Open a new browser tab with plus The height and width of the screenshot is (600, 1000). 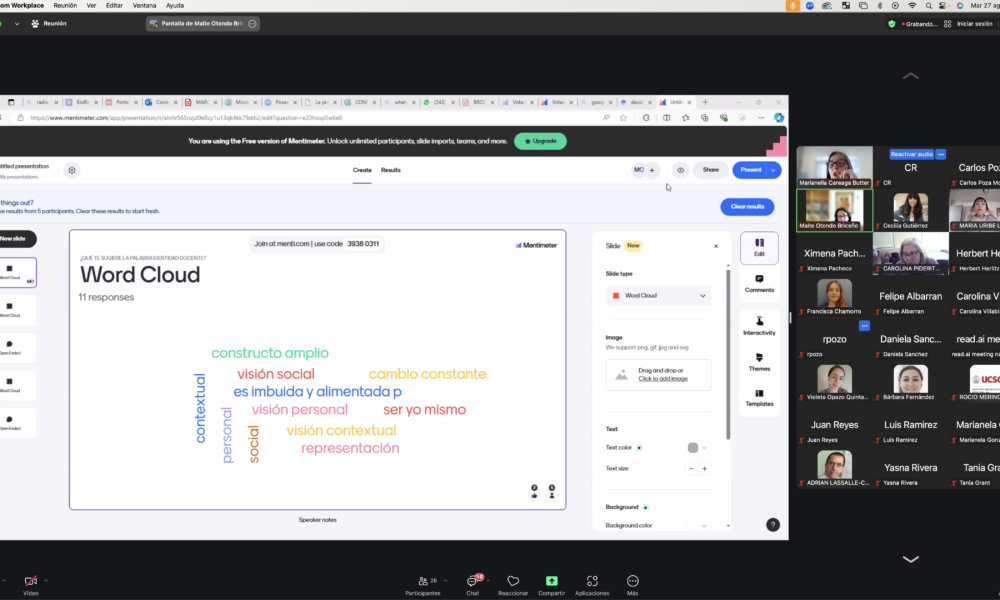(705, 102)
